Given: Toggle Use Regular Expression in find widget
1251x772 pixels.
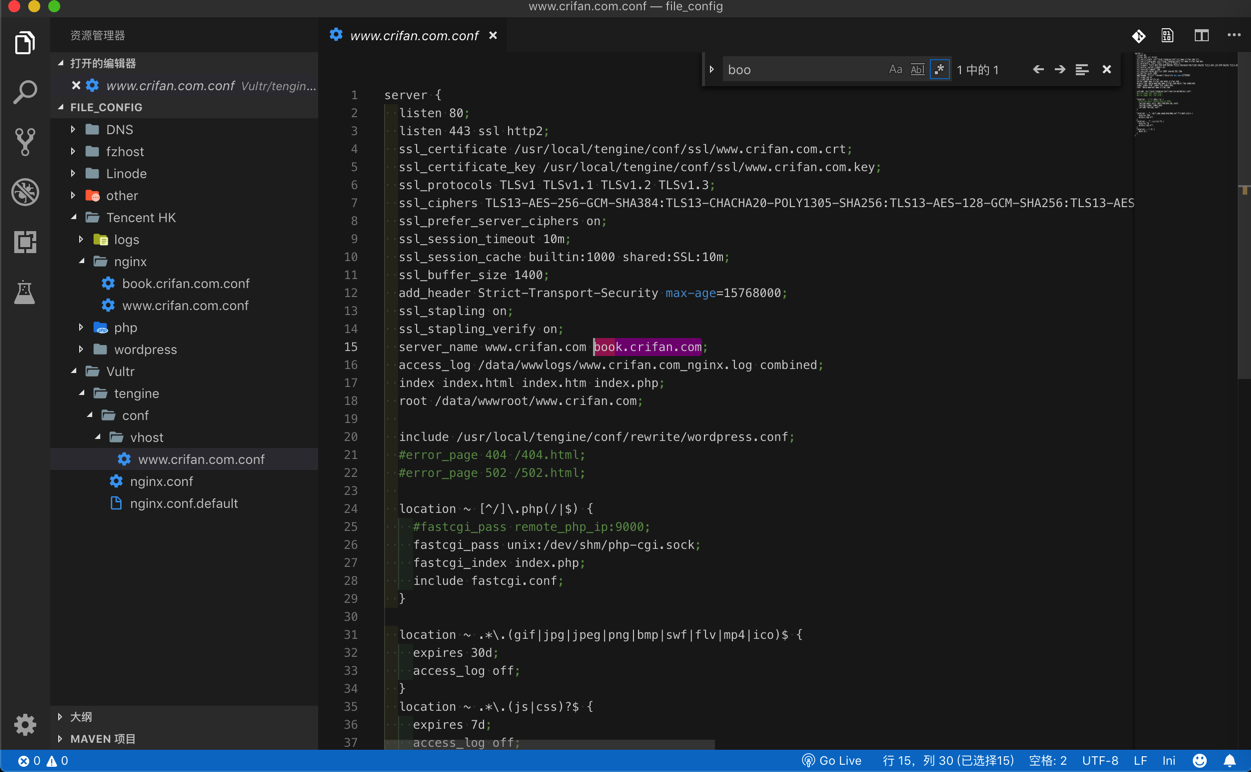Looking at the screenshot, I should point(939,70).
